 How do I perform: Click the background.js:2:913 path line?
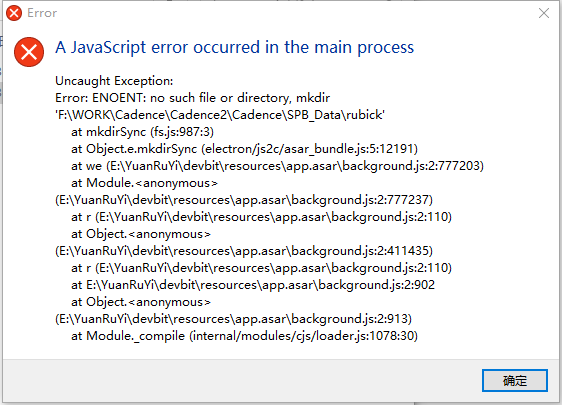coord(233,319)
